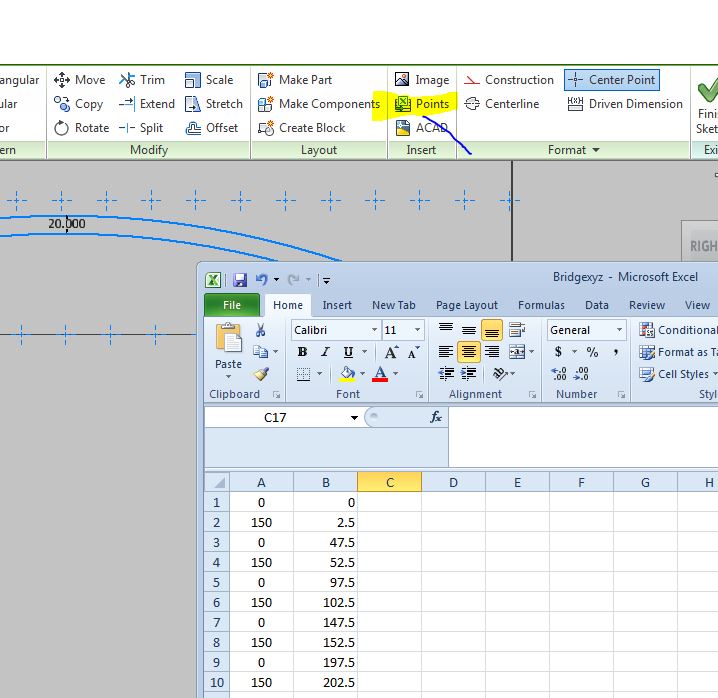Click Make Part in Layout panel

tap(294, 80)
